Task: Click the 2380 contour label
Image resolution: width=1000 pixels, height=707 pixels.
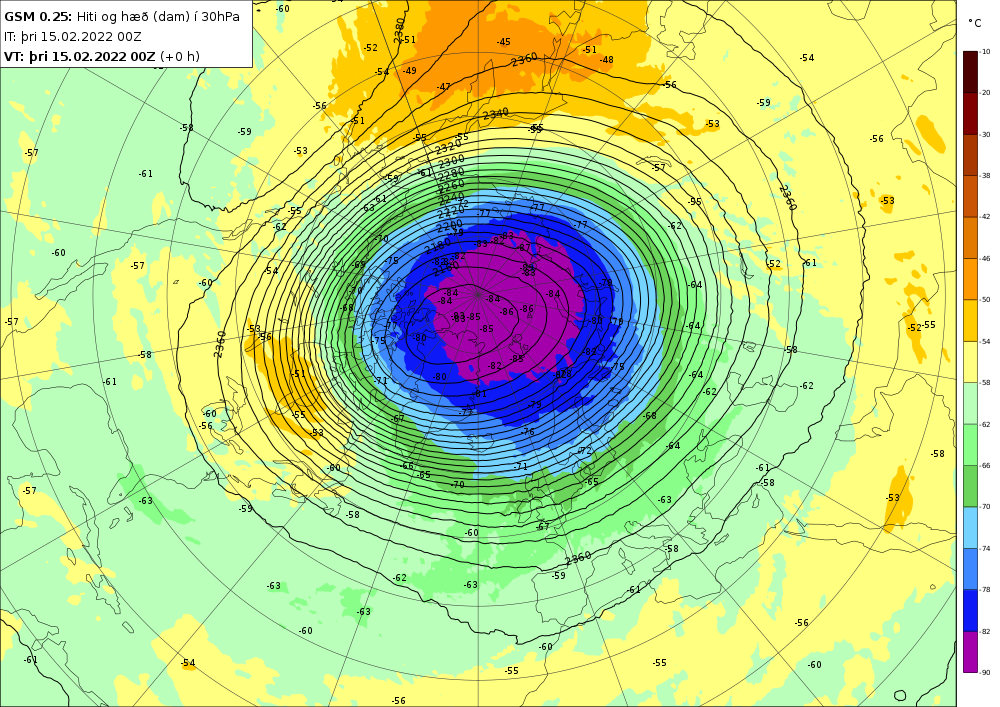Action: pos(399,30)
